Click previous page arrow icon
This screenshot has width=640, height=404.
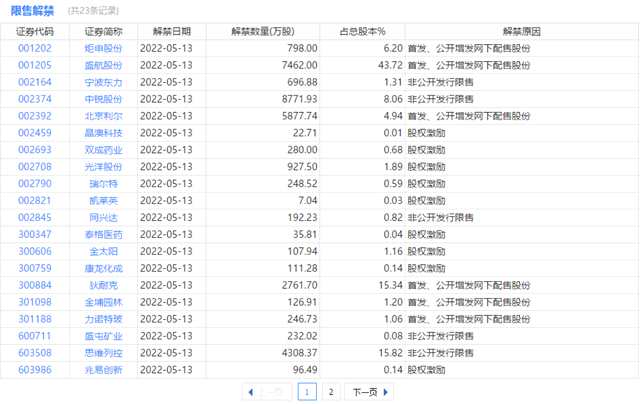(x=251, y=392)
